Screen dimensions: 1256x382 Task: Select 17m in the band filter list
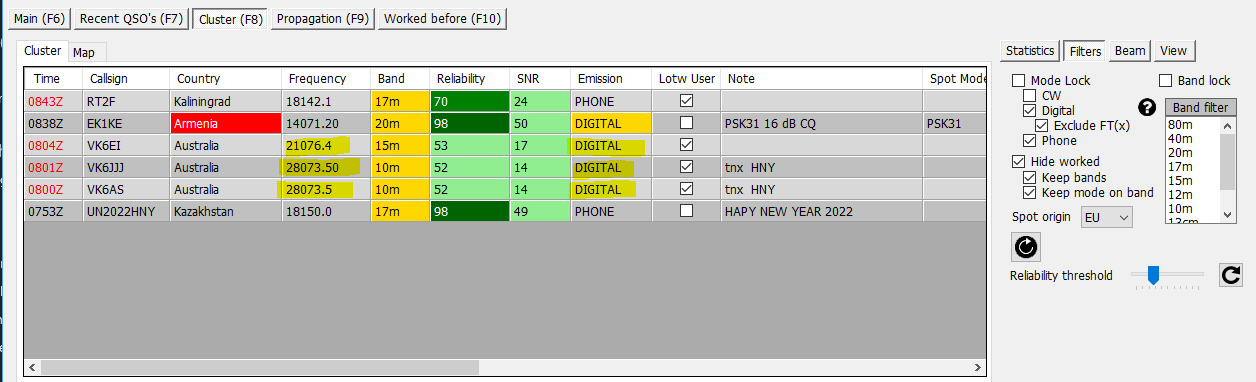(1193, 166)
